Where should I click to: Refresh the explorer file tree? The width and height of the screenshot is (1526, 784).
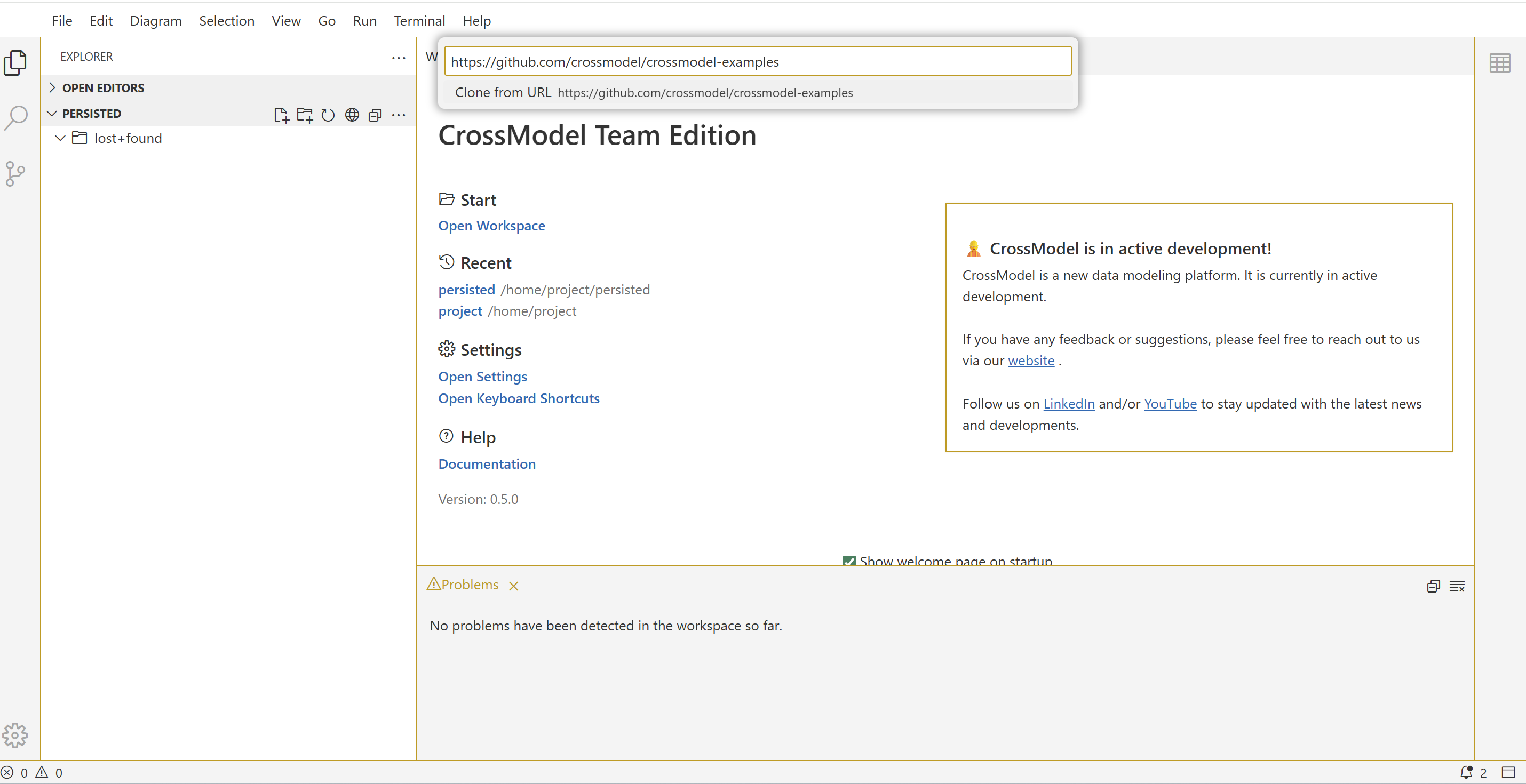[328, 114]
